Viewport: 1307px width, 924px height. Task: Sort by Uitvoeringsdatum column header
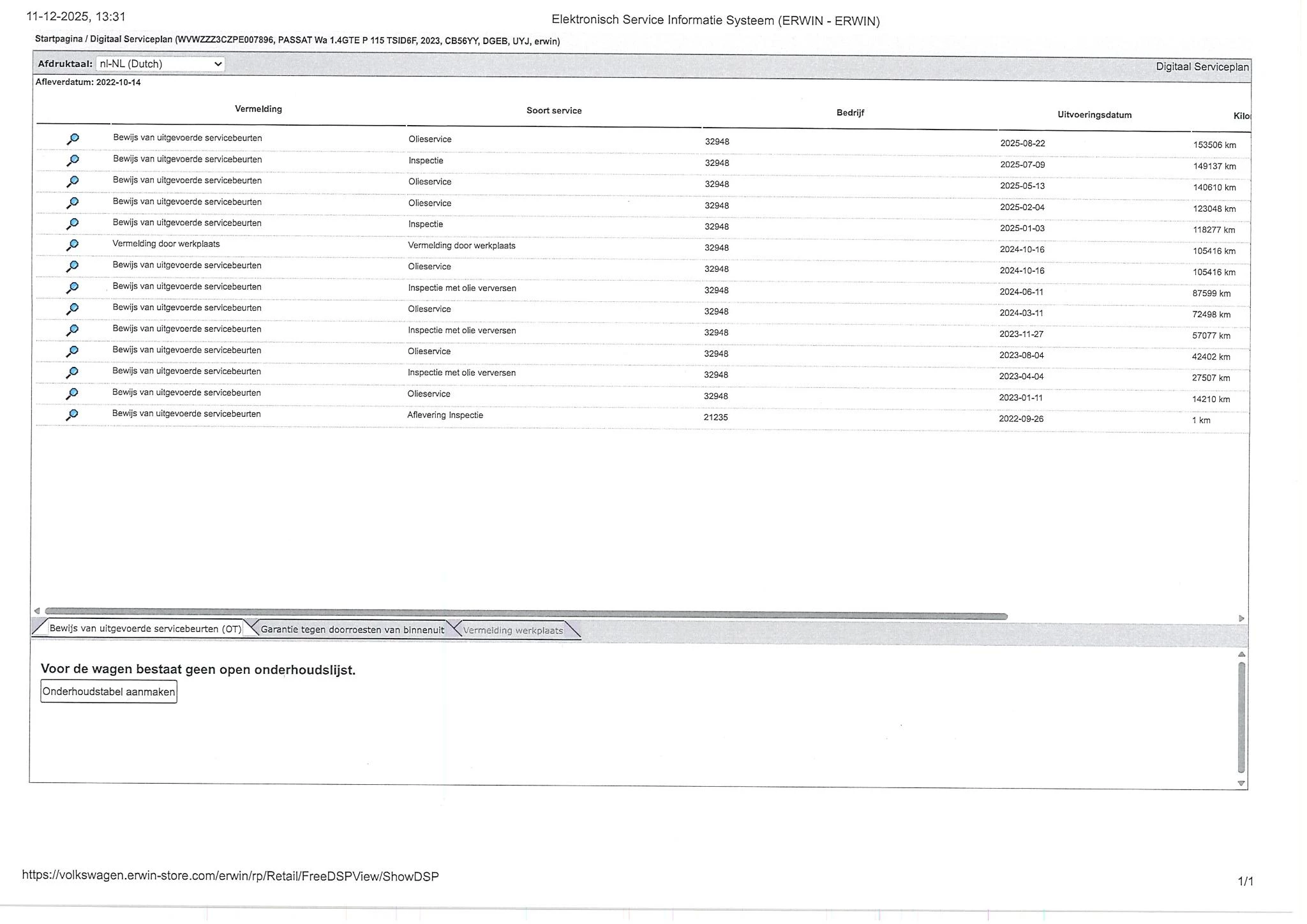click(1094, 115)
